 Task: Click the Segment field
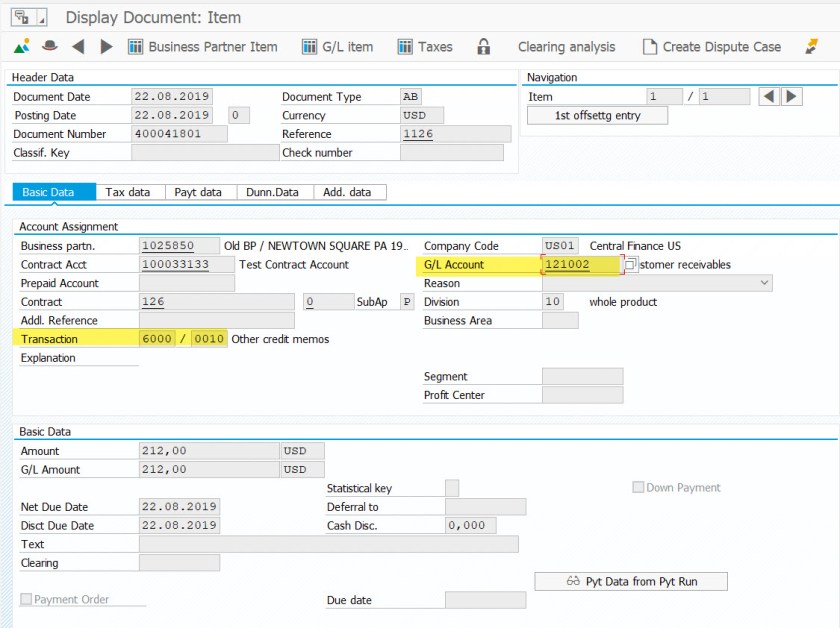pos(582,377)
